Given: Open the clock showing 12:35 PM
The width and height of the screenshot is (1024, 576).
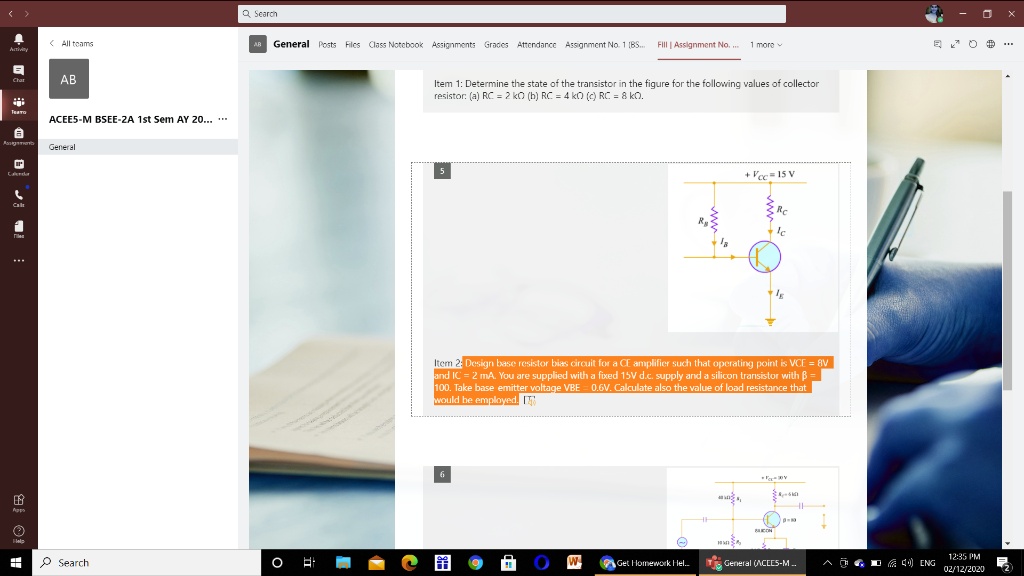Looking at the screenshot, I should pos(964,562).
